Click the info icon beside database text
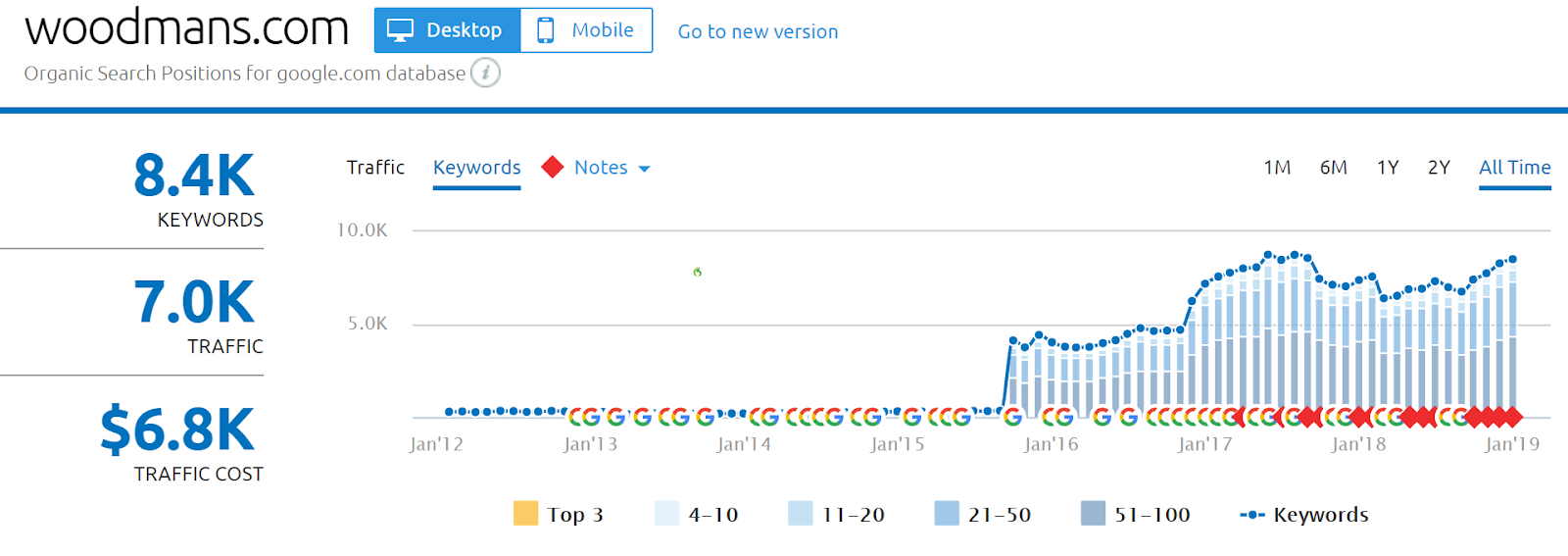The height and width of the screenshot is (556, 1568). pyautogui.click(x=485, y=73)
